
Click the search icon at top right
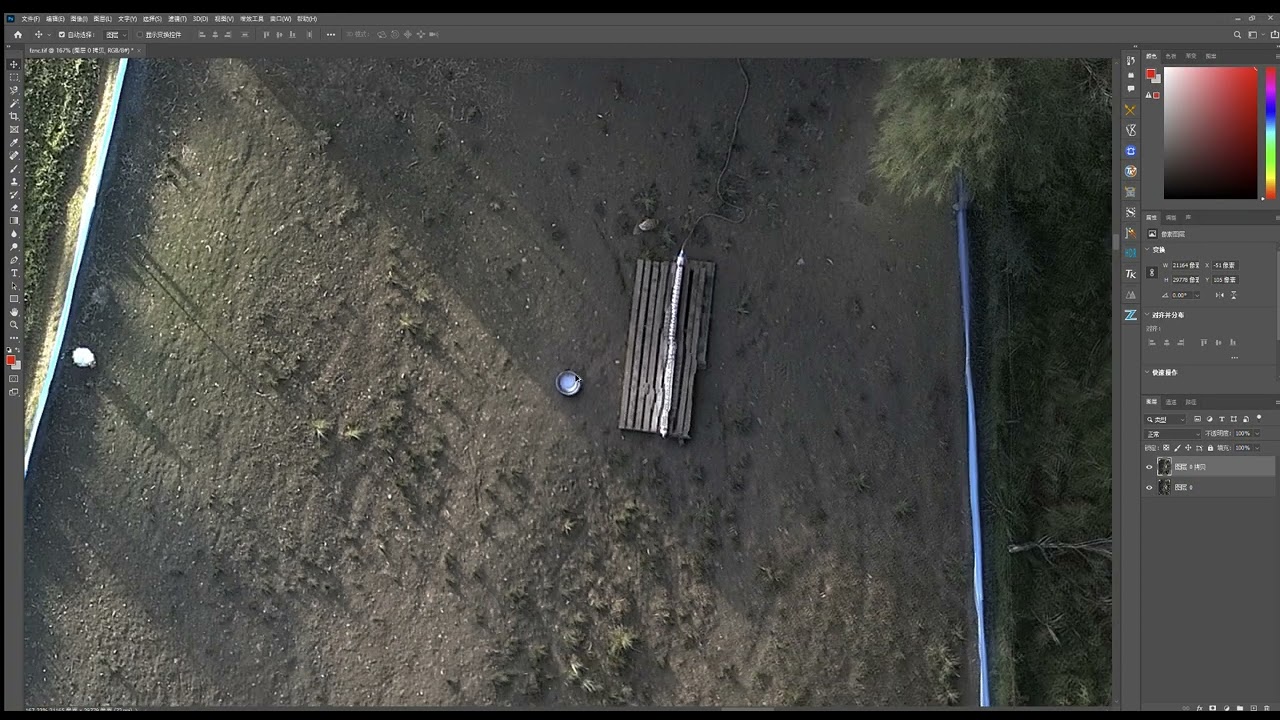[x=1237, y=35]
